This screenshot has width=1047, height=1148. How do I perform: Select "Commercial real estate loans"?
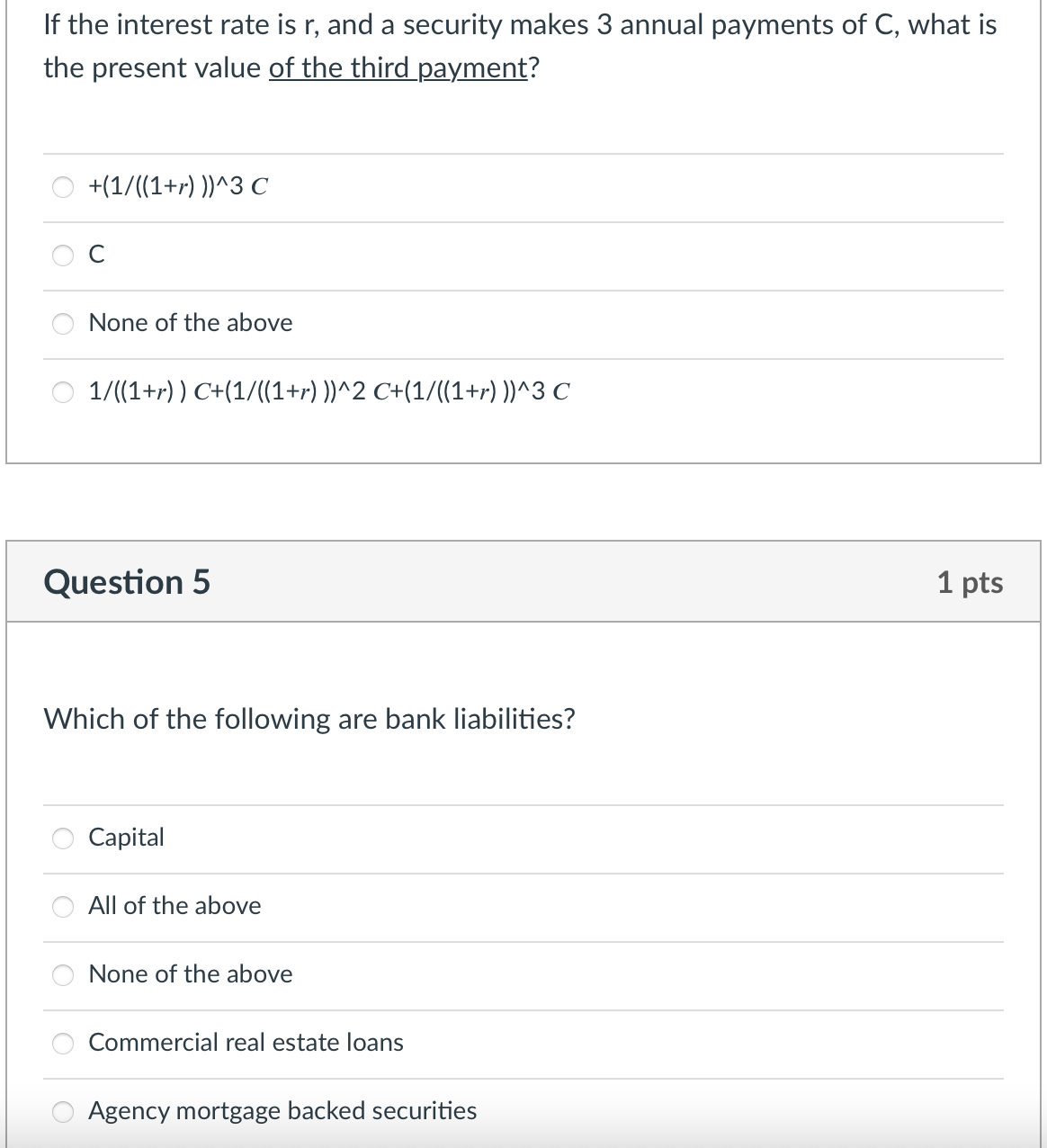pos(63,1044)
